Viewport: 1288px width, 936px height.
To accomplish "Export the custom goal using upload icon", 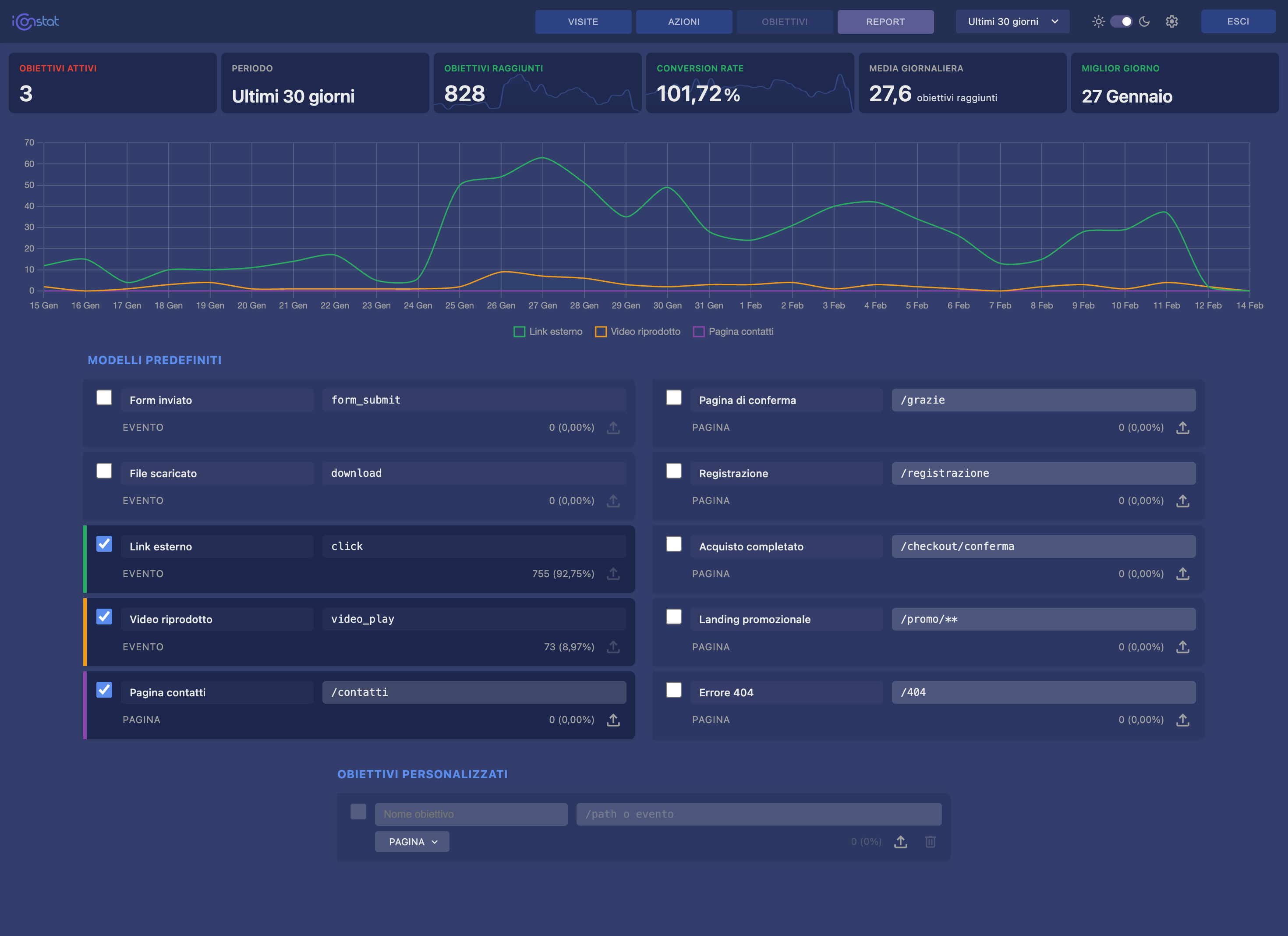I will point(901,842).
